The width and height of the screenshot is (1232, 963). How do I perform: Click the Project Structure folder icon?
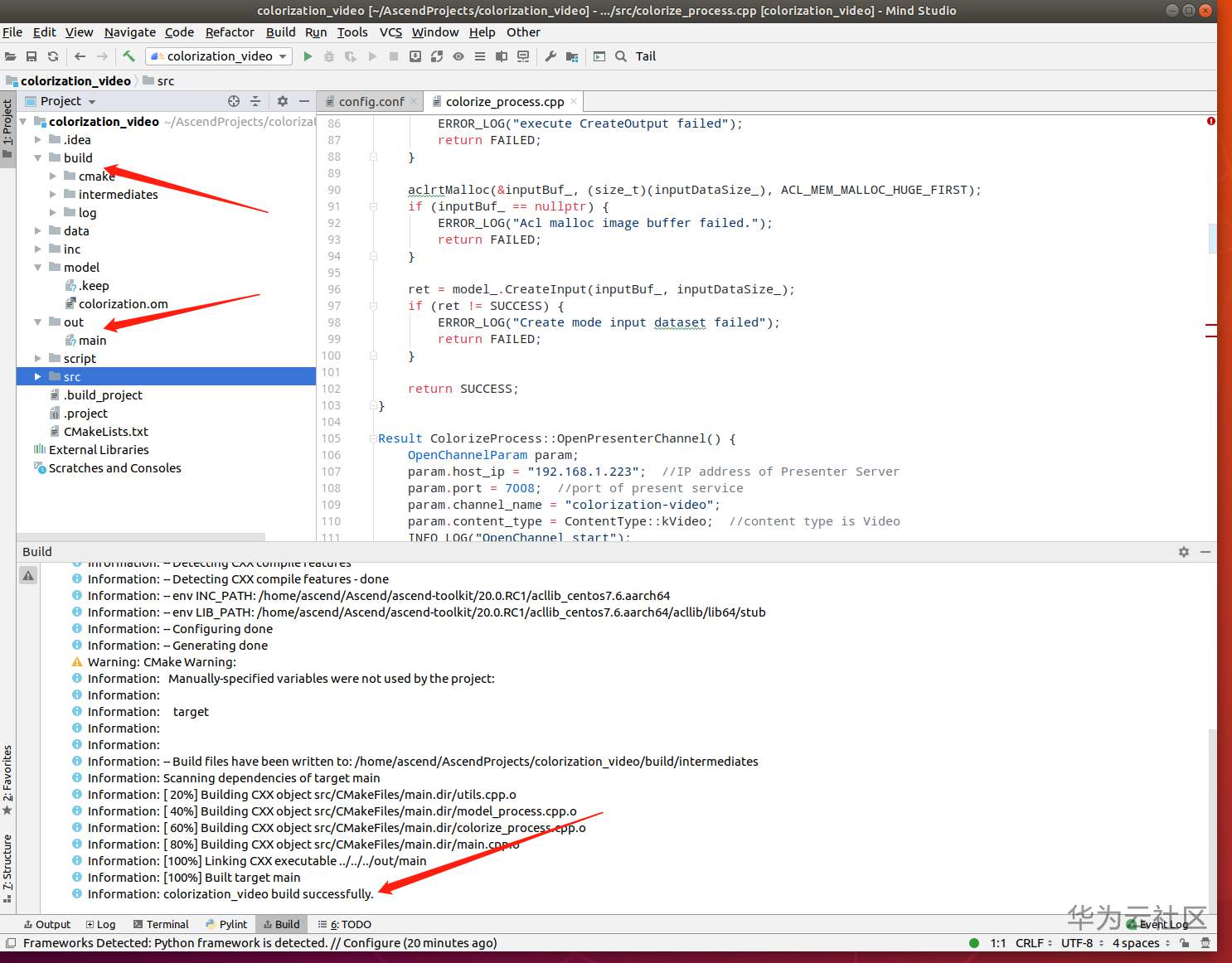coord(572,56)
